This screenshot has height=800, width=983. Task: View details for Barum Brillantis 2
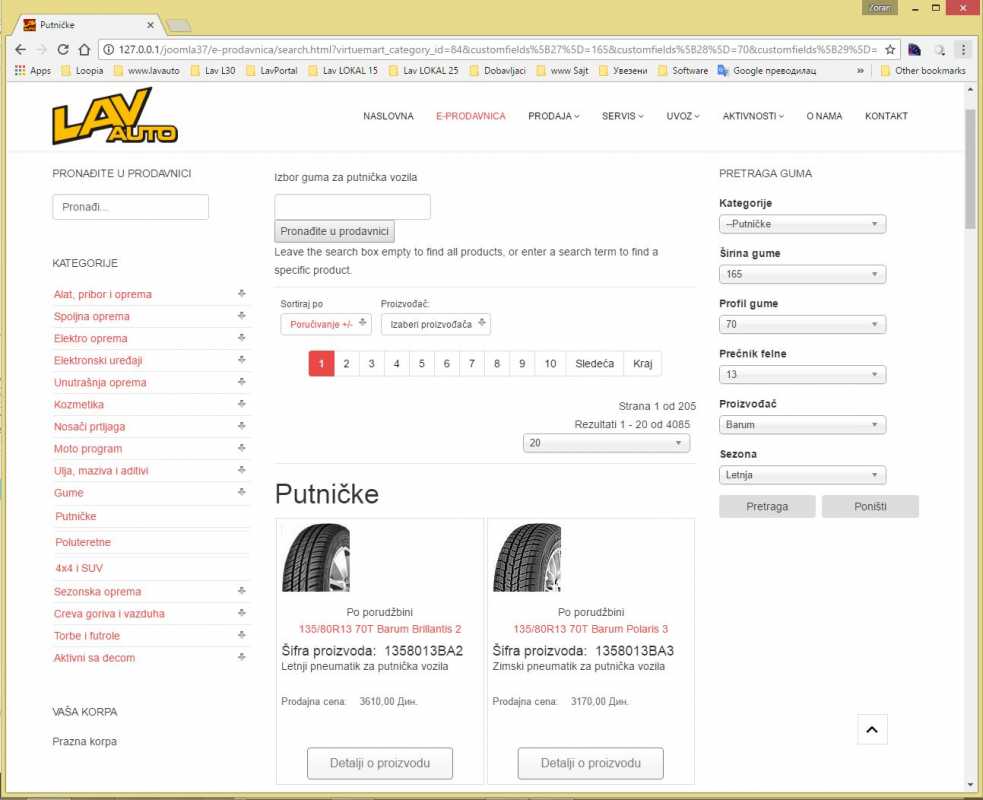click(380, 763)
